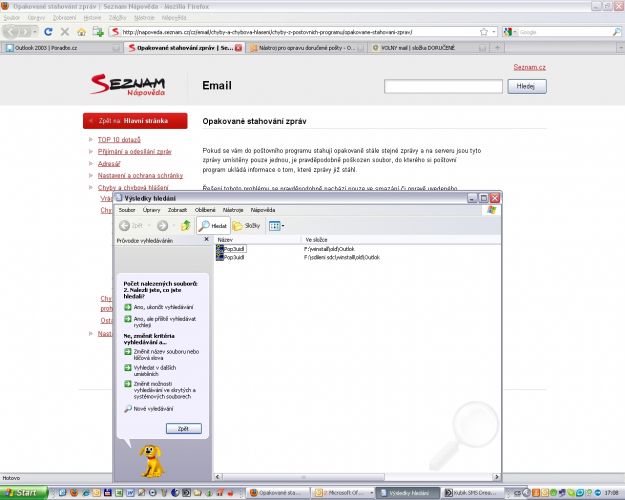The width and height of the screenshot is (625, 500).
Task: Open Chyby a chybová hlášení link
Action: (133, 187)
